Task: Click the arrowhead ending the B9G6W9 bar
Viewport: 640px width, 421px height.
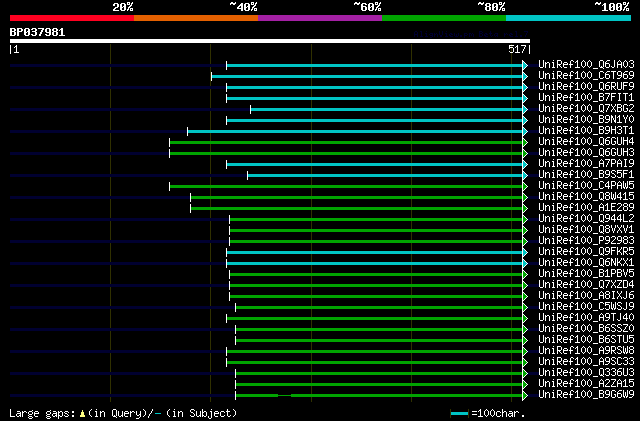Action: pos(525,395)
